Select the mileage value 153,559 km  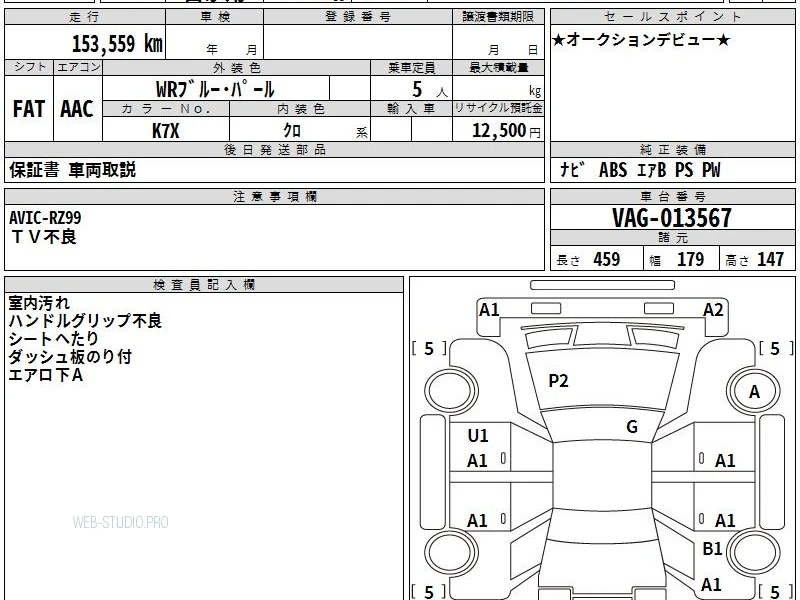click(x=117, y=44)
